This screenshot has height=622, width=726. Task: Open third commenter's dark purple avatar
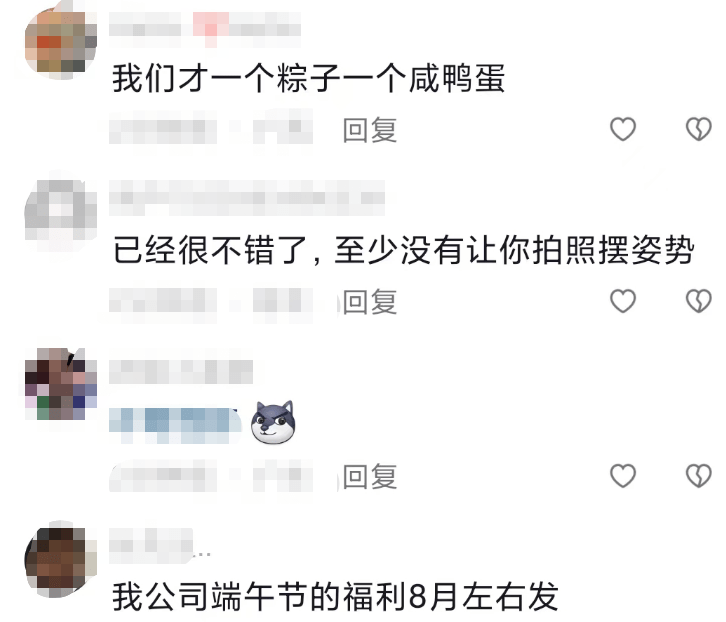tap(61, 384)
